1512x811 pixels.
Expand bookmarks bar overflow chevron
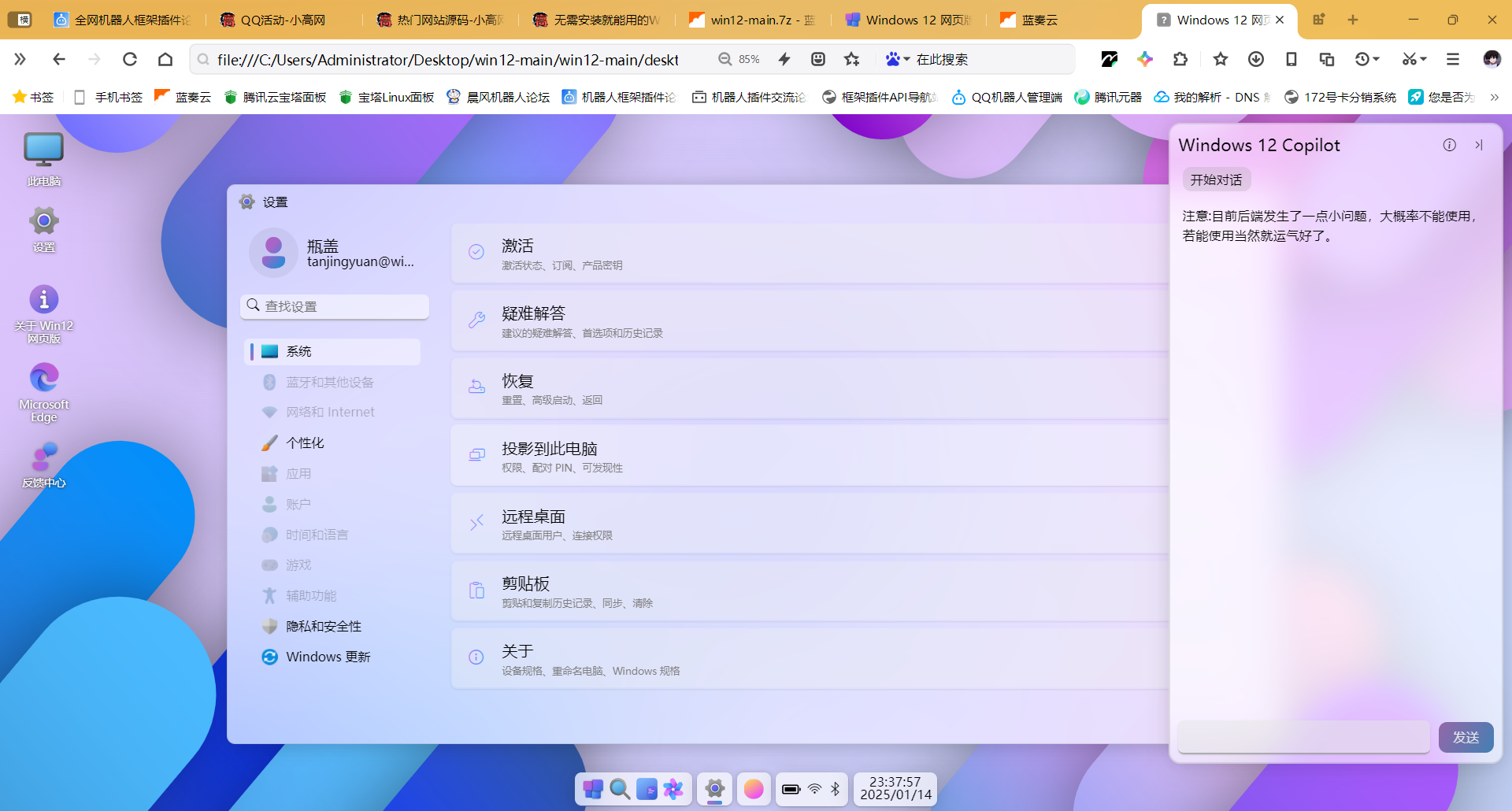(1494, 97)
